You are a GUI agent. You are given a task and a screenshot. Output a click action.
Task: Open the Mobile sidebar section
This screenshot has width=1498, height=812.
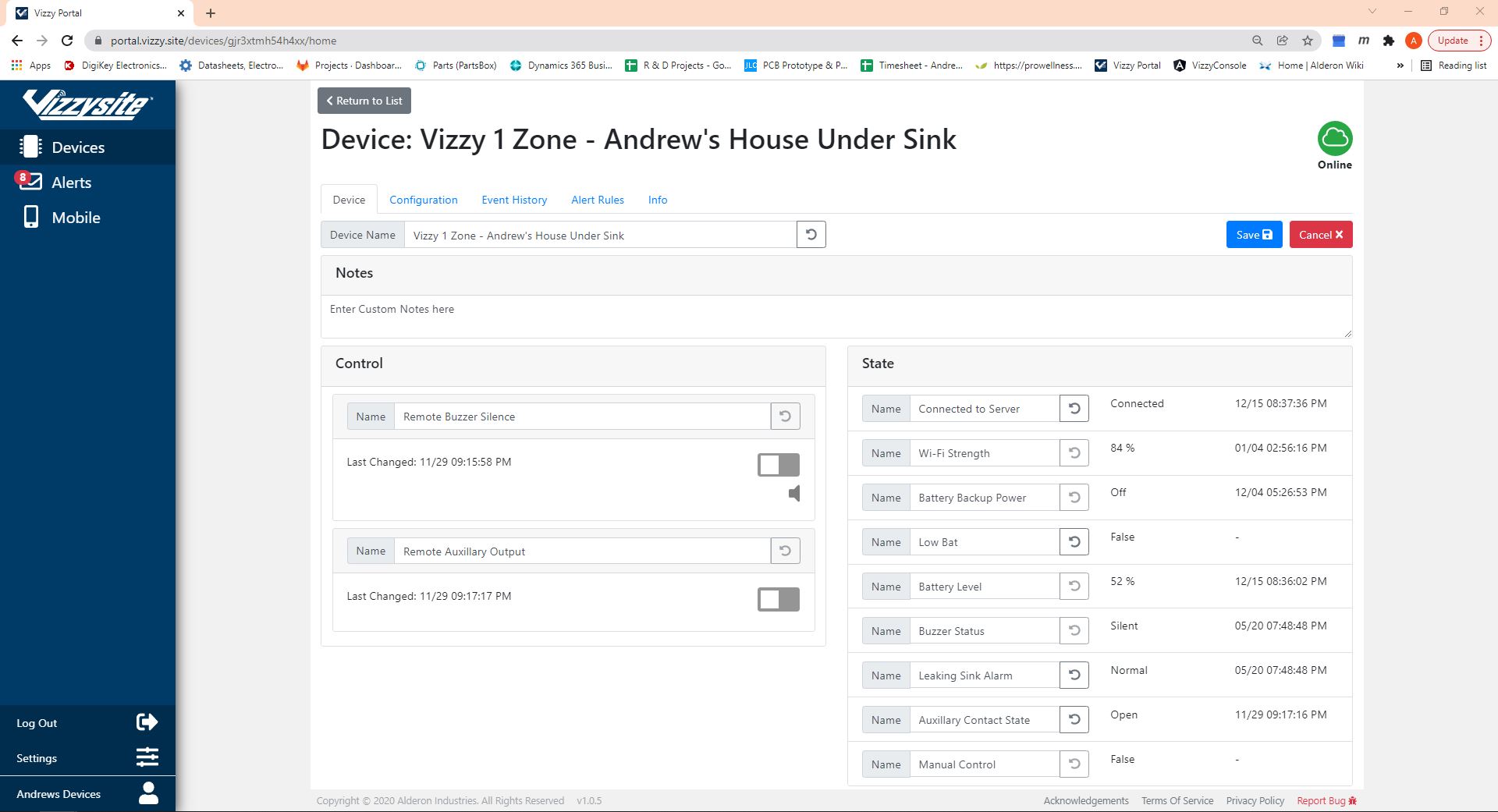(x=87, y=217)
